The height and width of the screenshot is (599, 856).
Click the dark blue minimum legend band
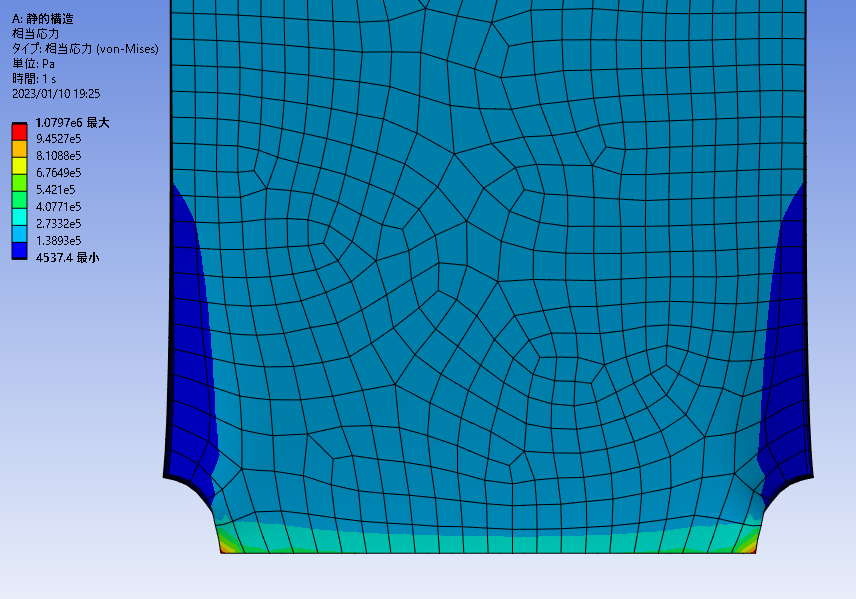click(19, 251)
